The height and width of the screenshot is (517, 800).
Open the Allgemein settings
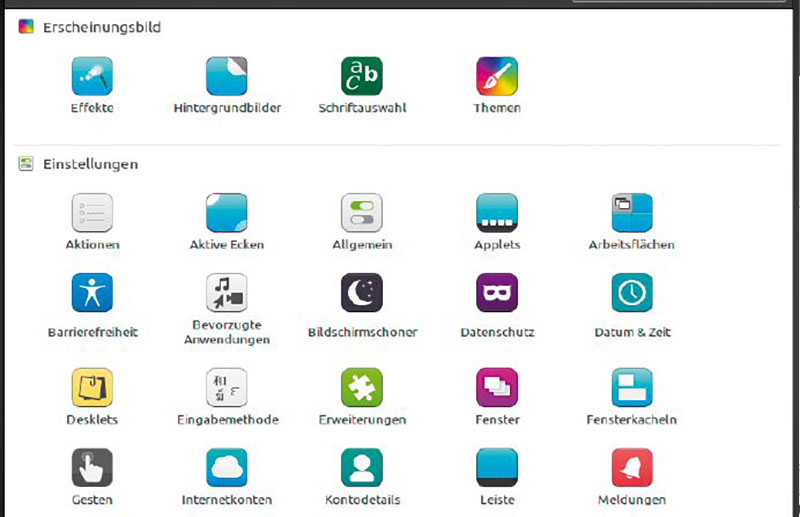362,213
